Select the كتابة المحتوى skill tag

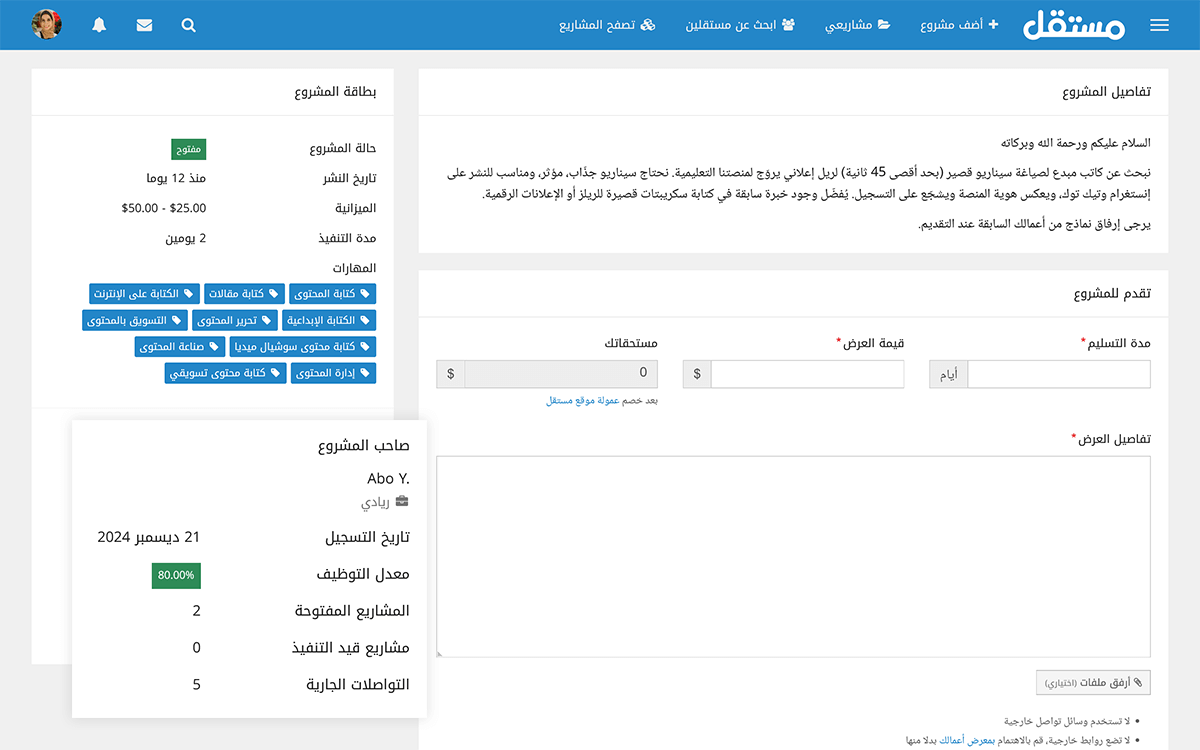point(333,294)
